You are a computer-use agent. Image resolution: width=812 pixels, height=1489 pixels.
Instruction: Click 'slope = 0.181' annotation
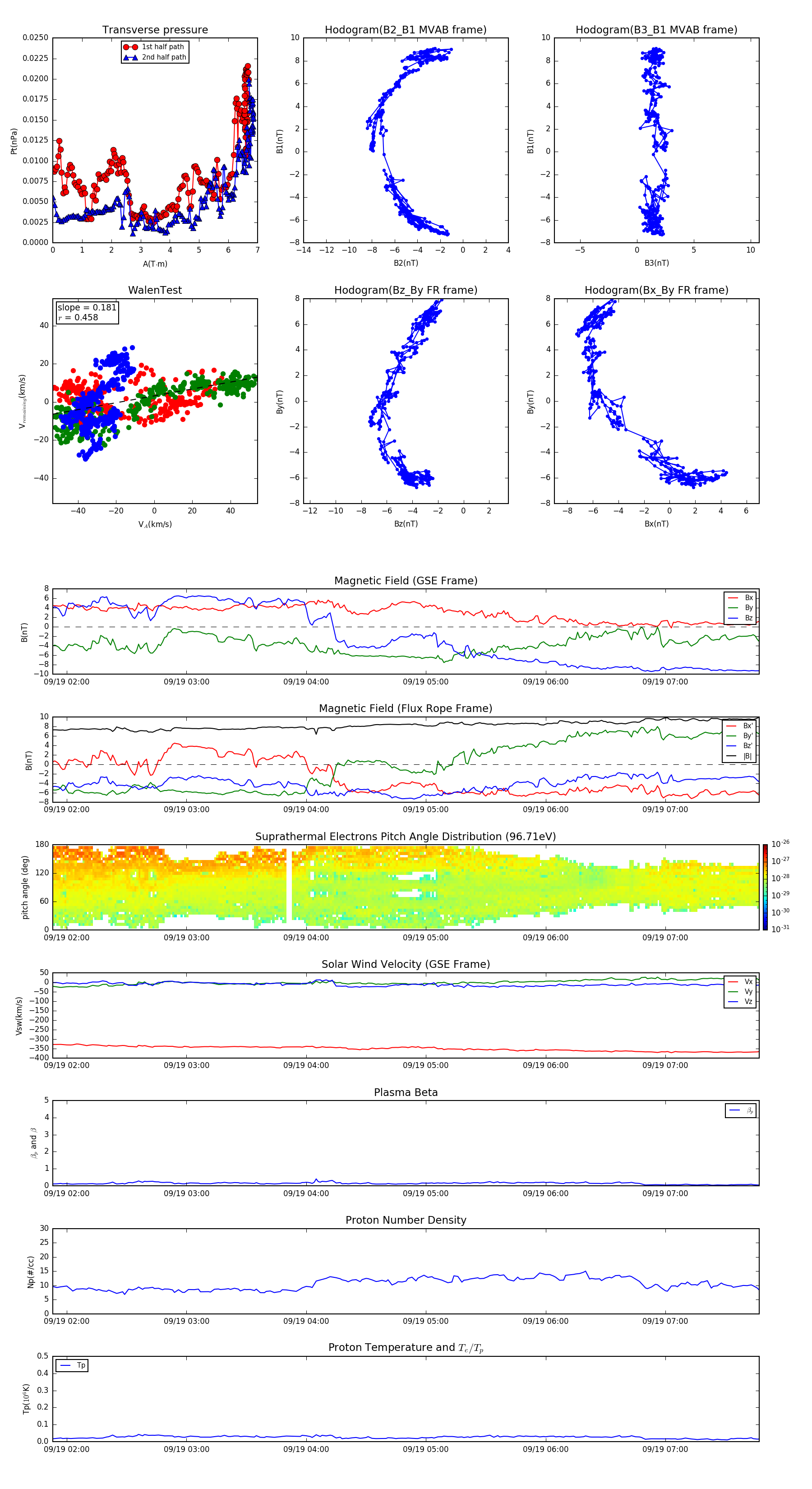pos(87,308)
